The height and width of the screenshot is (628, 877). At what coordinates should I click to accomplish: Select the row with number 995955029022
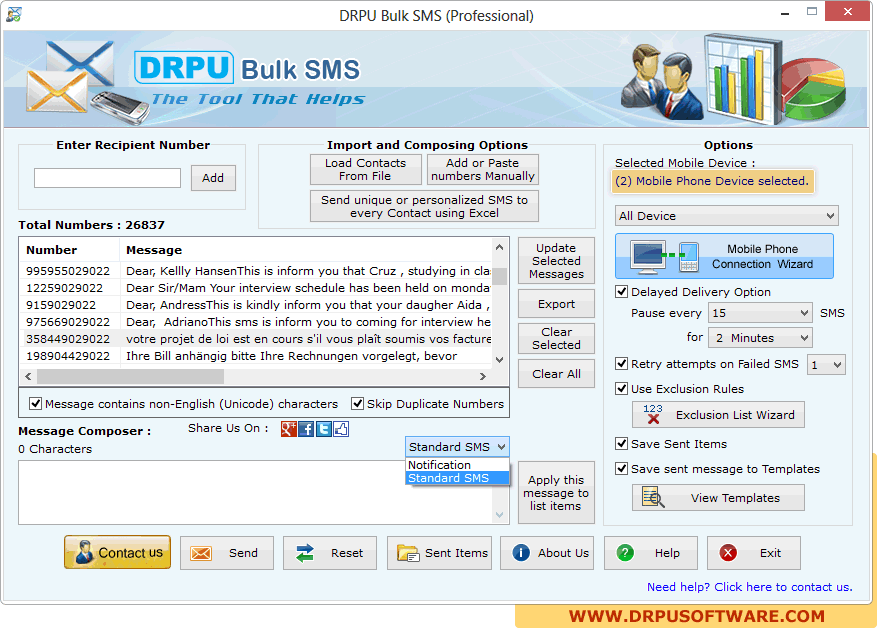coord(256,271)
